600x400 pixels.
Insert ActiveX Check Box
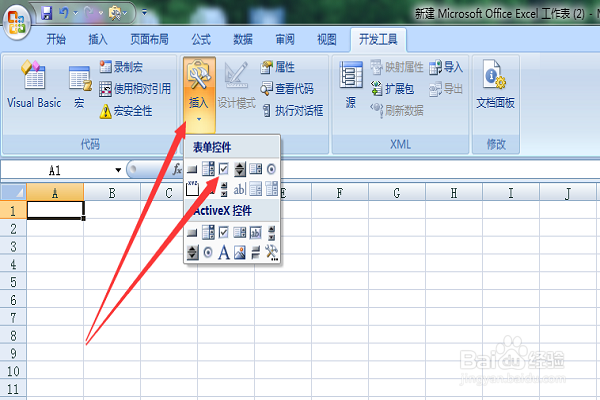224,232
